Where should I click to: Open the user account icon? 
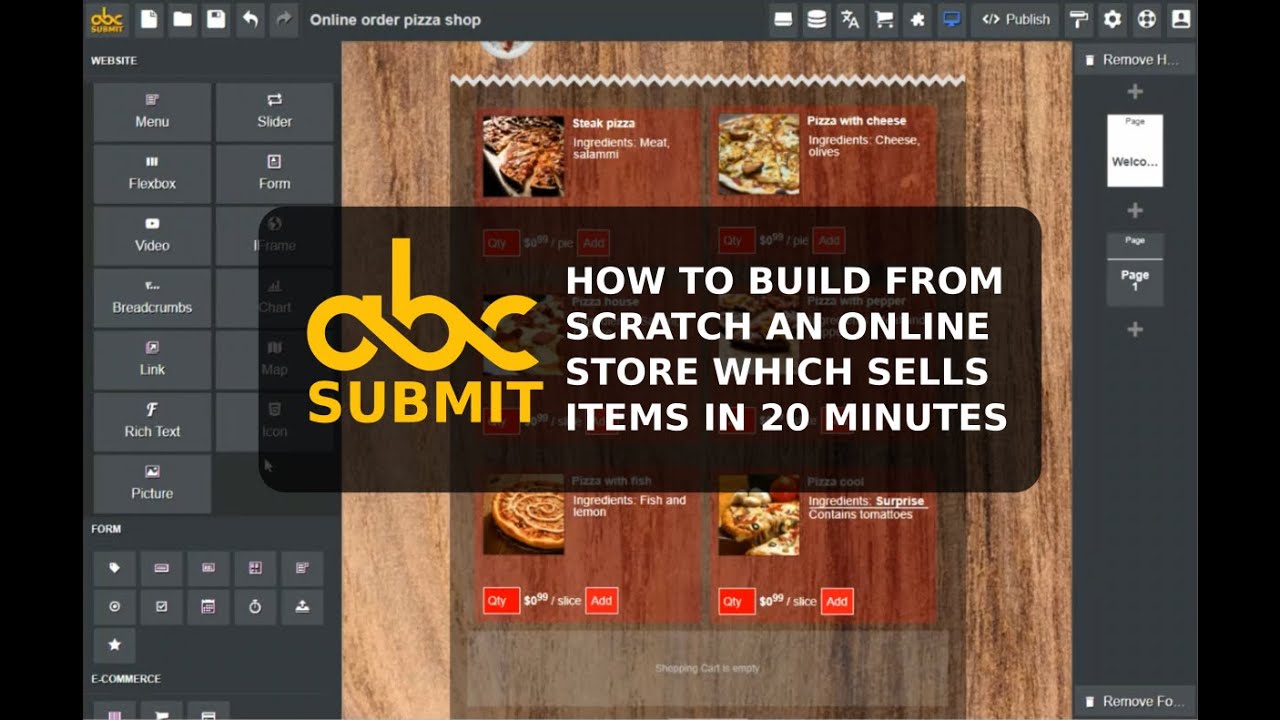(1180, 20)
